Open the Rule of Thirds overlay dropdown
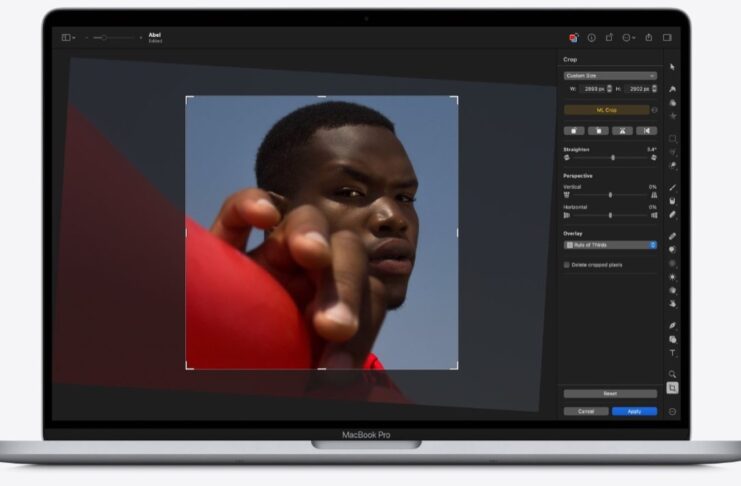This screenshot has width=741, height=486. pos(610,245)
